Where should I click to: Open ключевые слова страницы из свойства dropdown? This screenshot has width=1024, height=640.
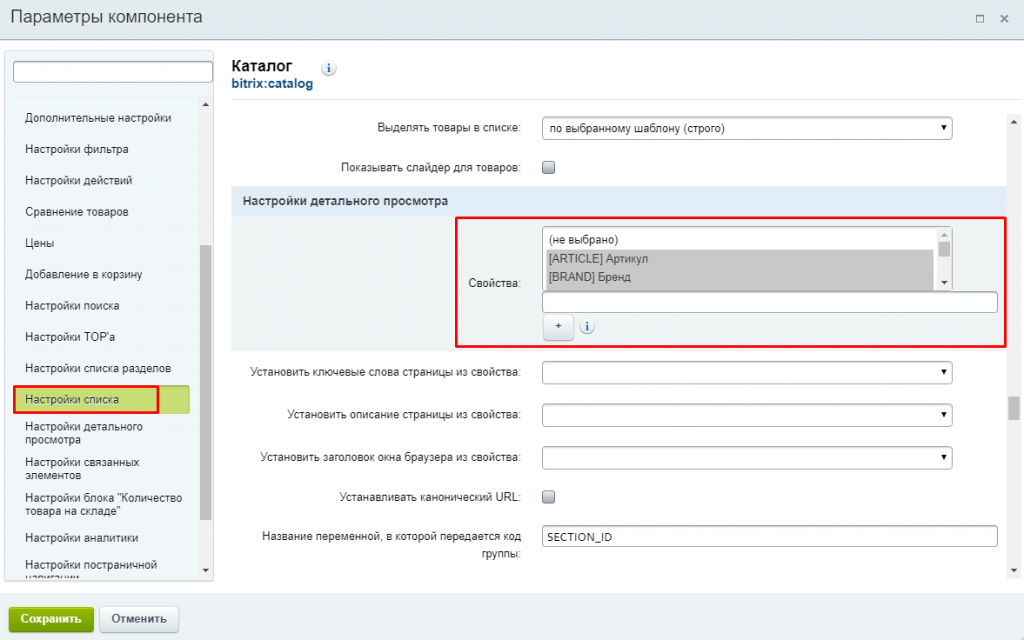pos(747,372)
